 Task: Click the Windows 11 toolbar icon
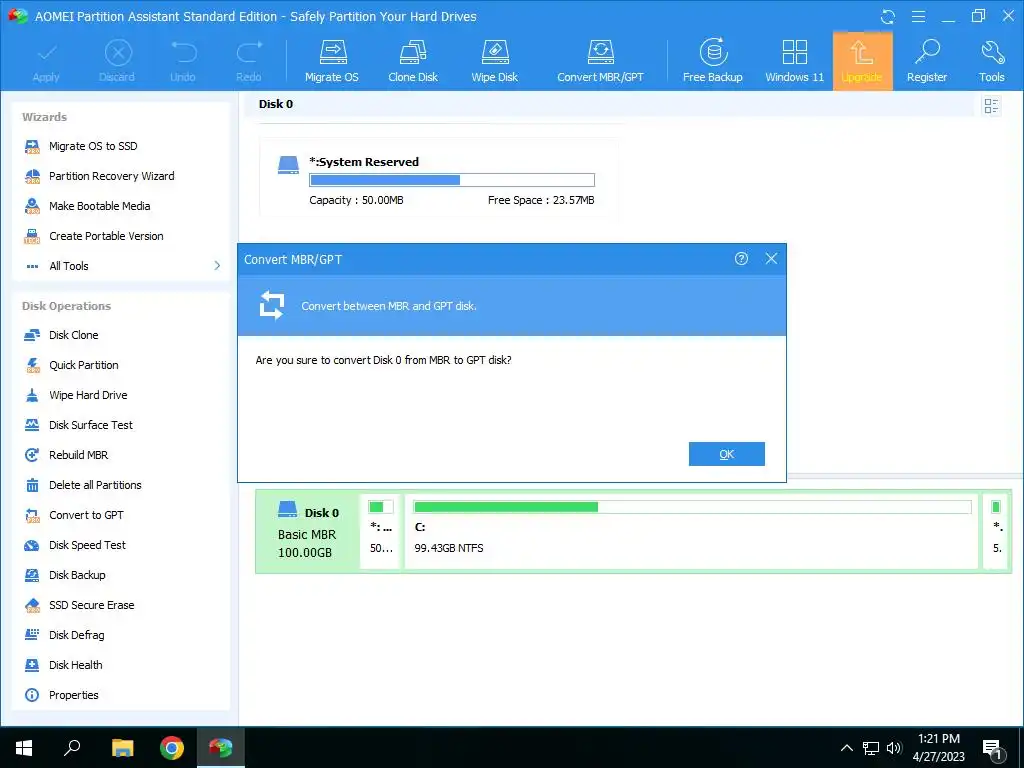point(794,61)
